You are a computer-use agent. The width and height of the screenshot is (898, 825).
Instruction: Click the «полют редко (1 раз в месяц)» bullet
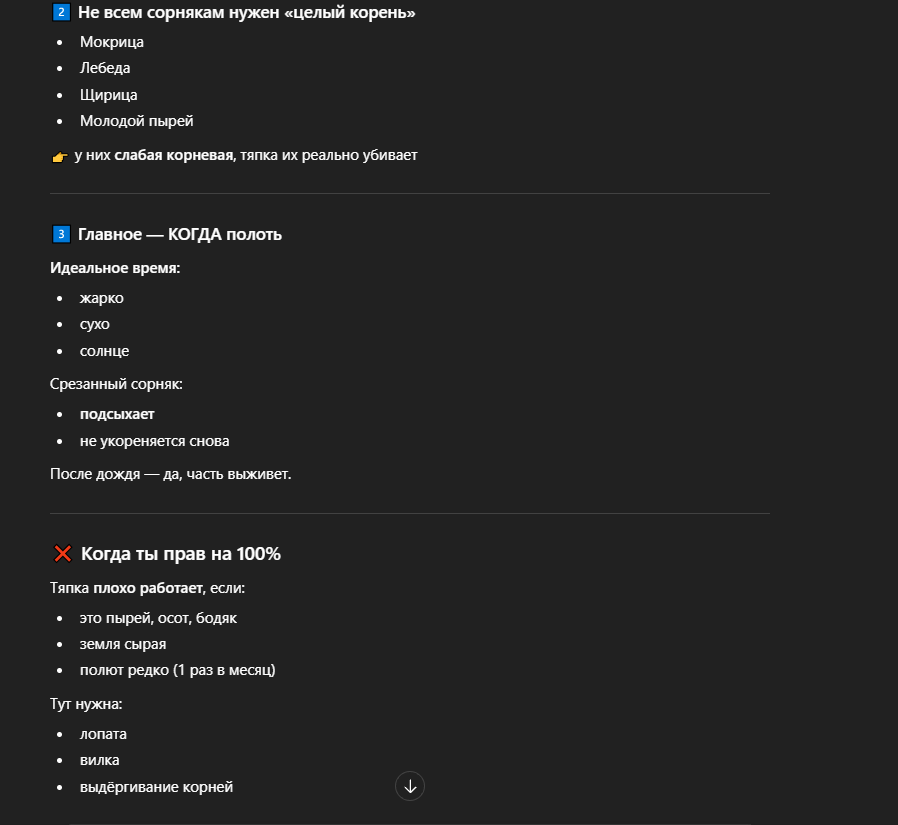click(177, 670)
